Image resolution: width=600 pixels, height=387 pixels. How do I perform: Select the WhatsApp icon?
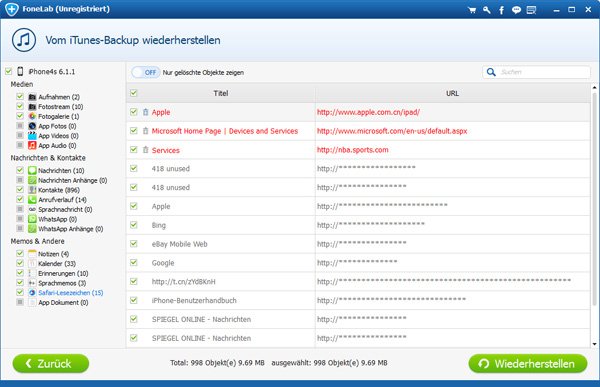32,219
